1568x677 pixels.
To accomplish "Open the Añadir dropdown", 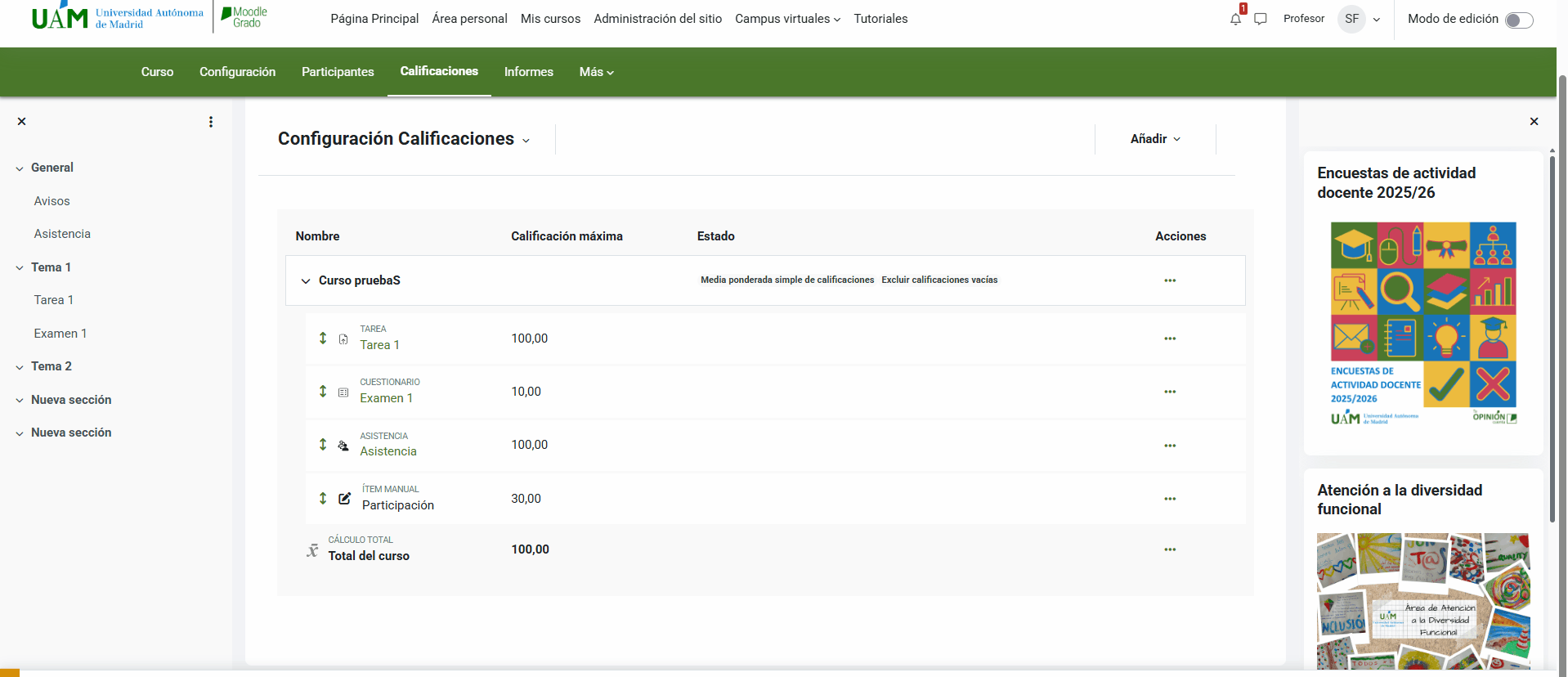I will pyautogui.click(x=1154, y=139).
